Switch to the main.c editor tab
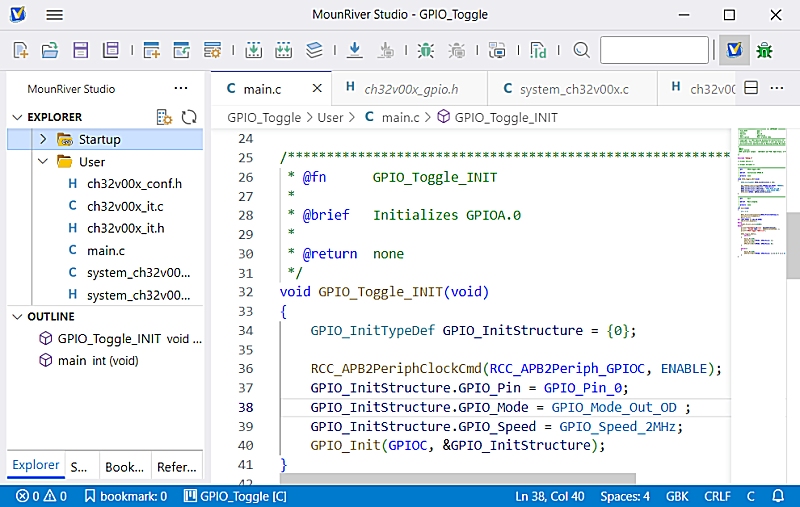This screenshot has height=507, width=800. 262,89
